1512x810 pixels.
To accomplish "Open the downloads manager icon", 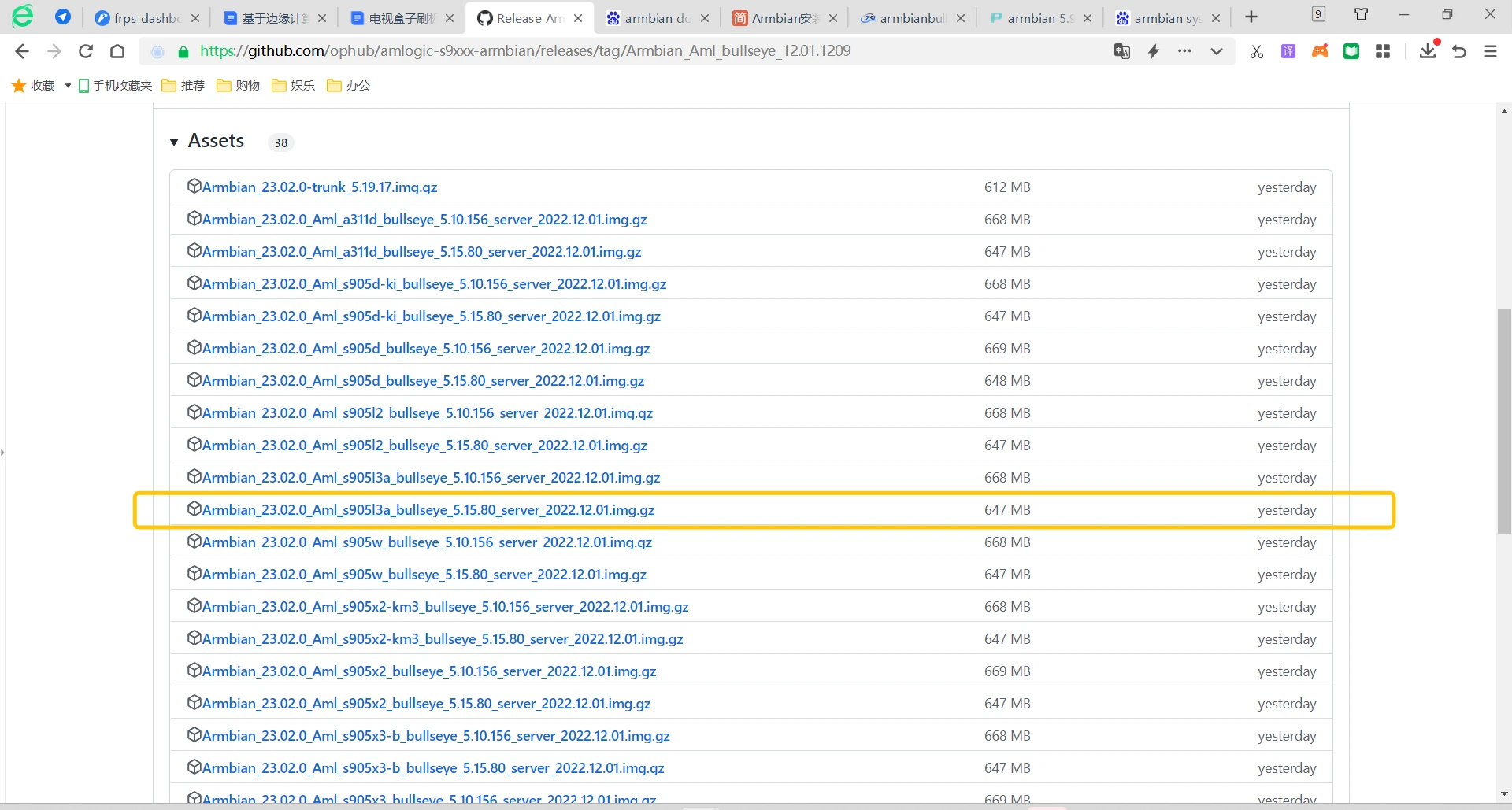I will pyautogui.click(x=1428, y=51).
